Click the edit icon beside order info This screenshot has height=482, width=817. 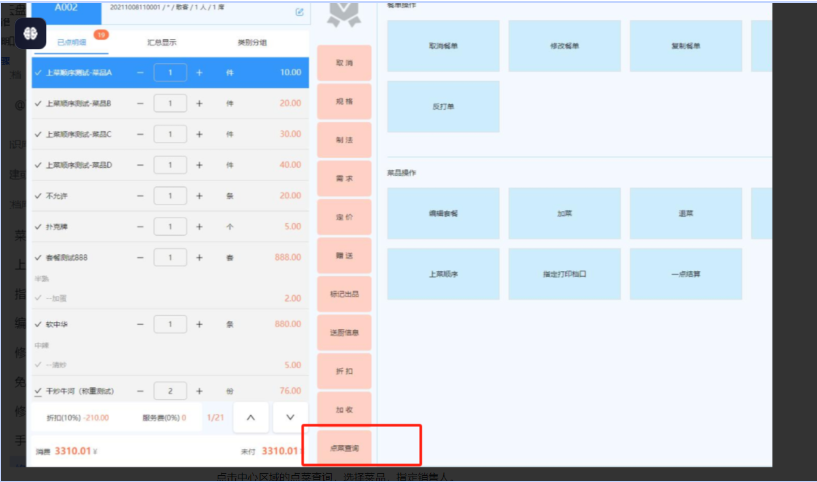pyautogui.click(x=299, y=12)
